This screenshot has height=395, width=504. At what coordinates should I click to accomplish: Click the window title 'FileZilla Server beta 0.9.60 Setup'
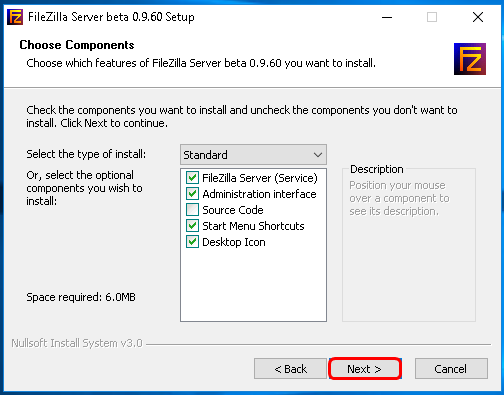click(111, 17)
